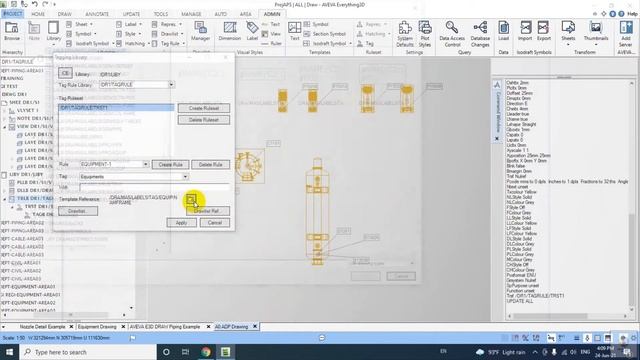Collapse the VIEW DR1 tree node
This screenshot has width=640, height=360.
pos(5,127)
